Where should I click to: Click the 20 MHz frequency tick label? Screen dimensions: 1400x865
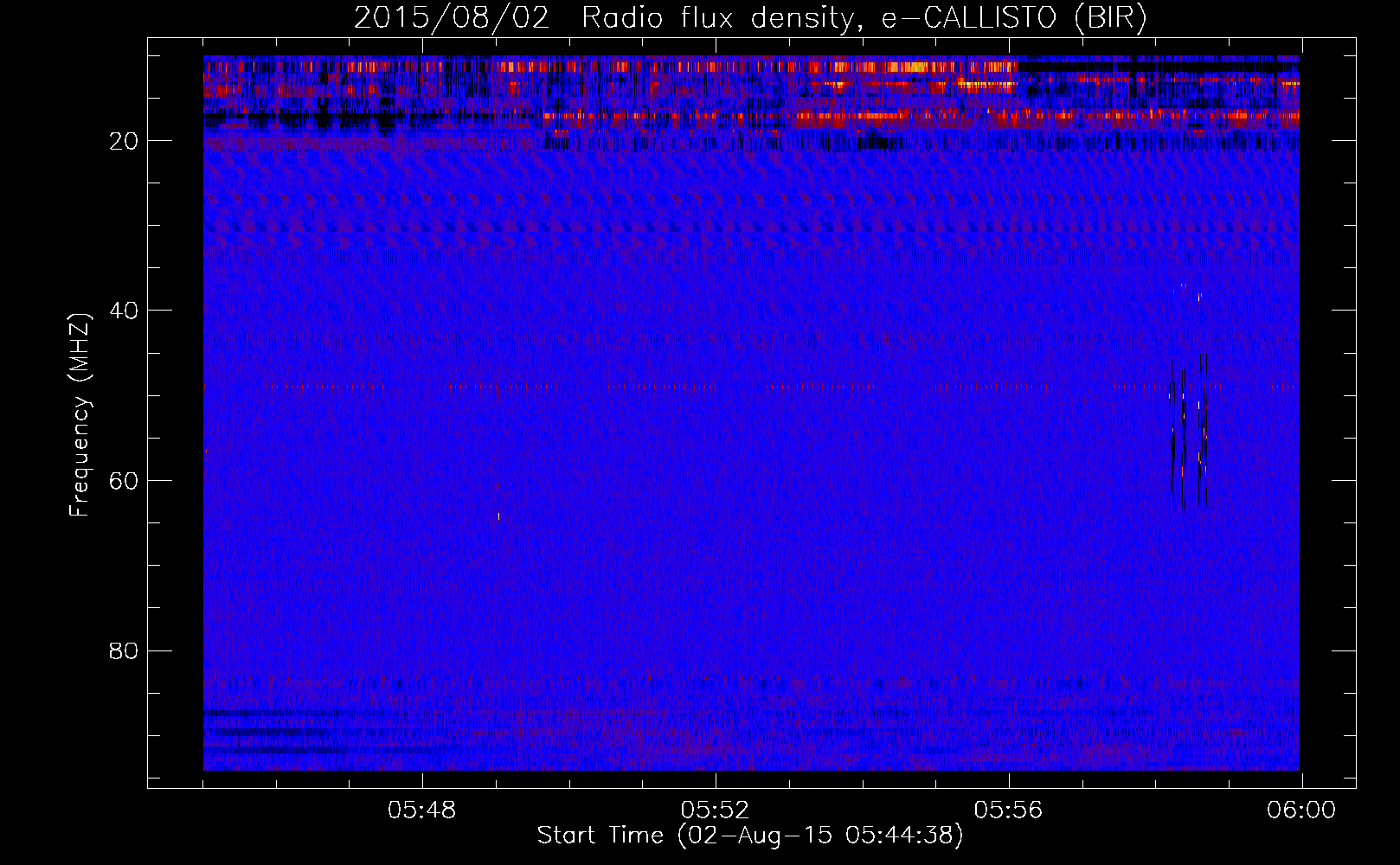point(124,141)
